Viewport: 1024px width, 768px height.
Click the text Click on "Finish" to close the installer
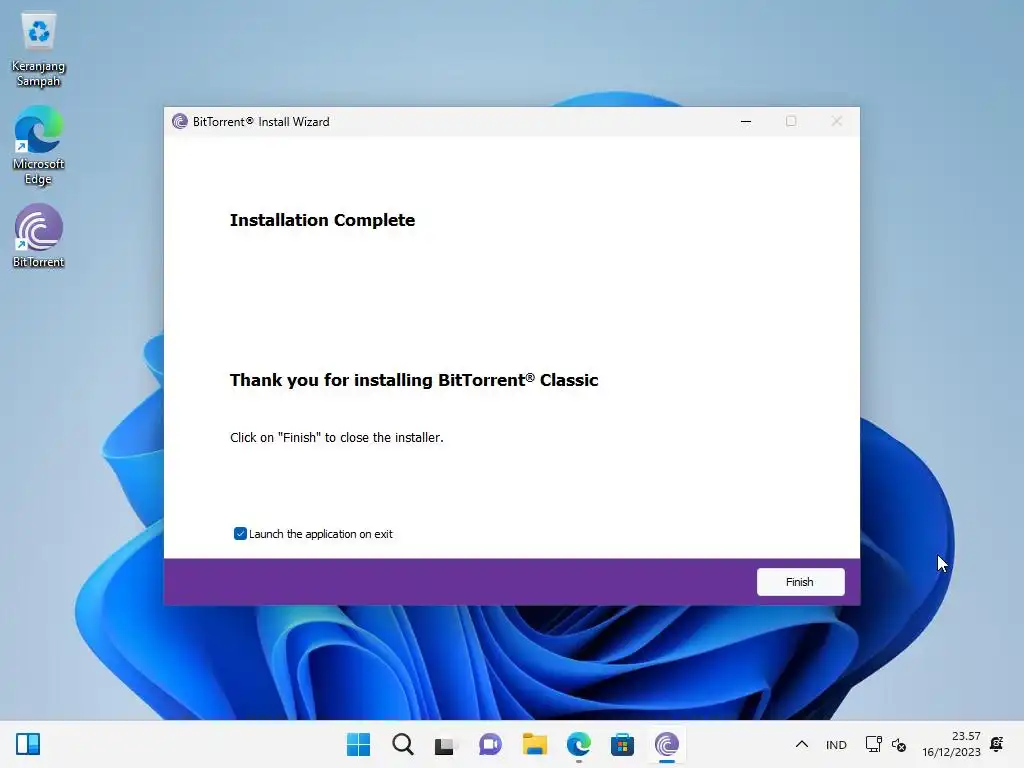pos(336,438)
